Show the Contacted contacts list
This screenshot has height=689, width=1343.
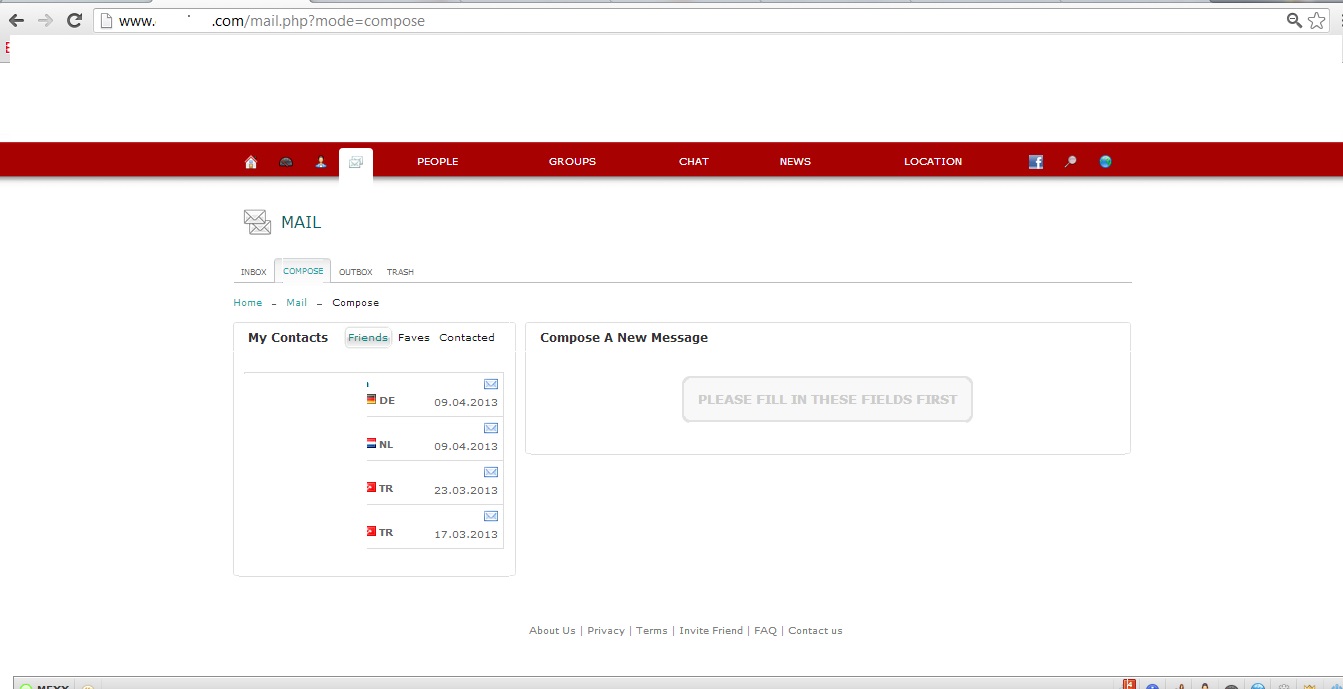(x=467, y=338)
